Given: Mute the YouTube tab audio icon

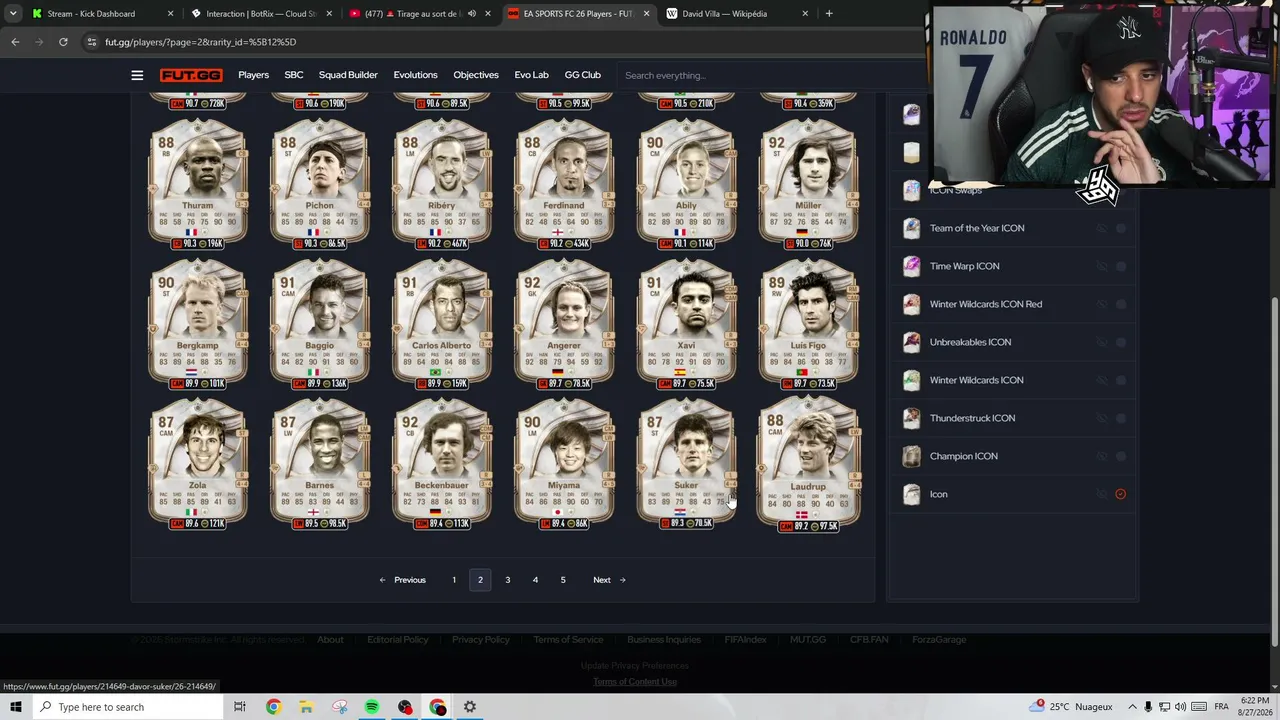Looking at the screenshot, I should tap(472, 14).
